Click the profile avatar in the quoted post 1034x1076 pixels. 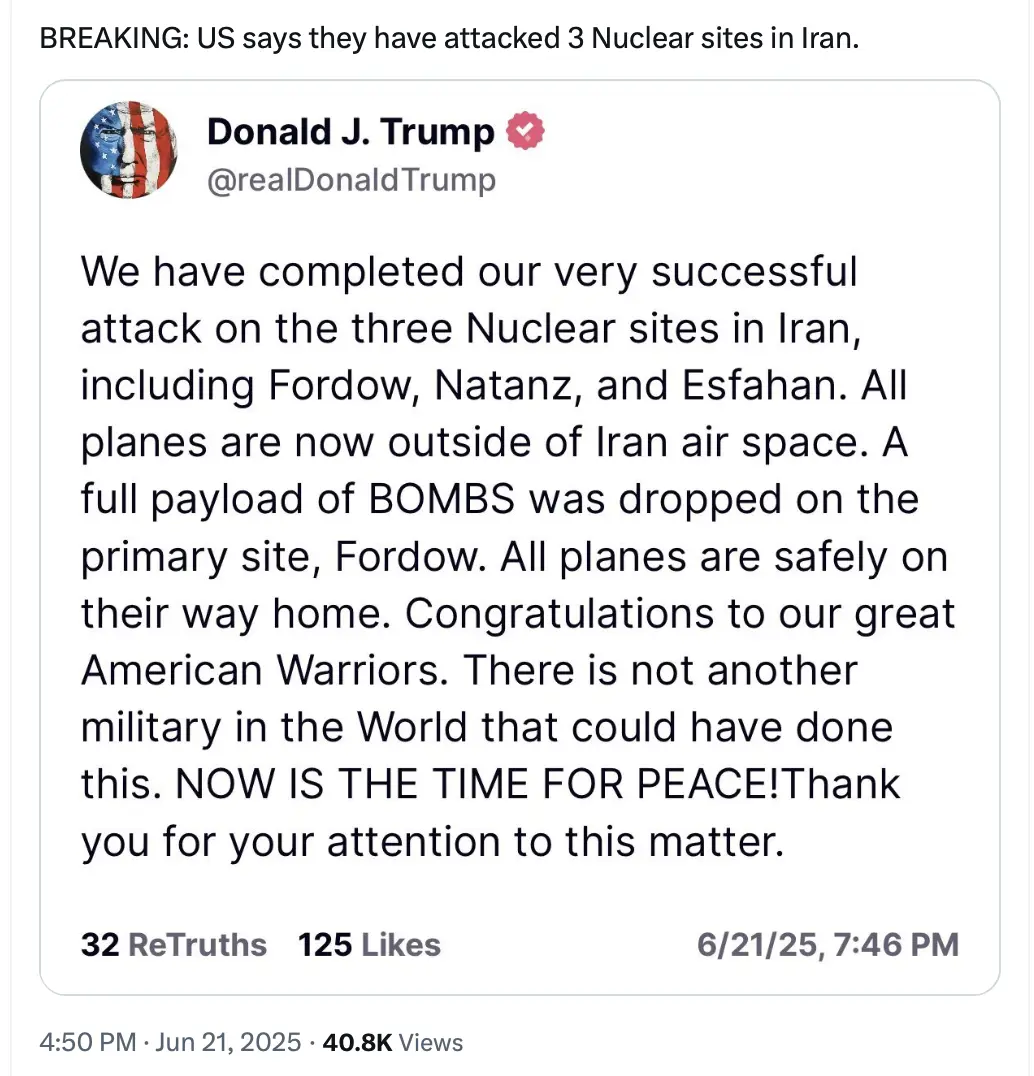130,150
